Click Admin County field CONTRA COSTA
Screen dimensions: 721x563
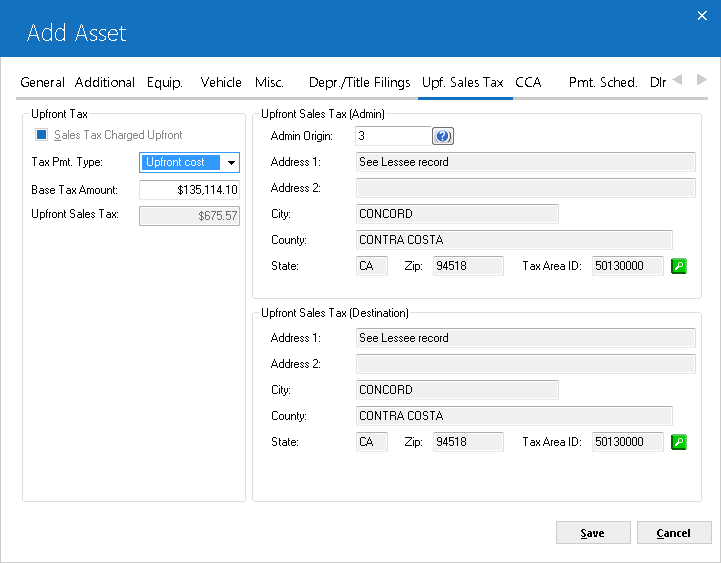click(x=514, y=240)
